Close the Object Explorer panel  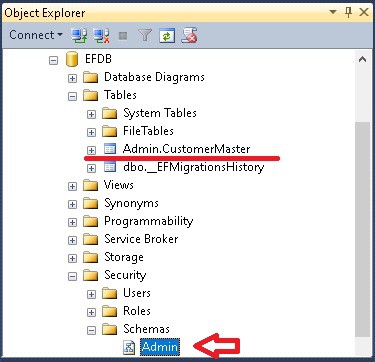click(x=364, y=13)
